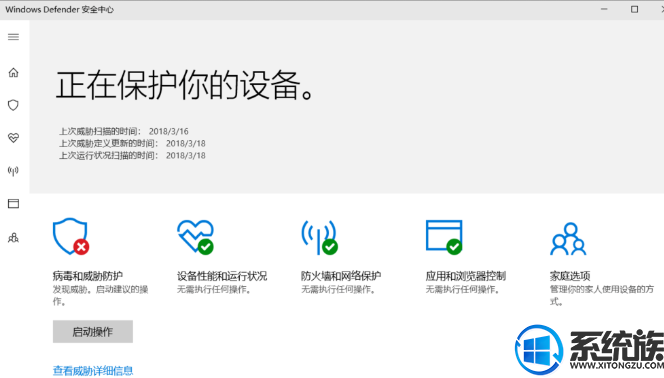Click the last threat scan date 2018/3/16
The width and height of the screenshot is (664, 378).
point(169,131)
